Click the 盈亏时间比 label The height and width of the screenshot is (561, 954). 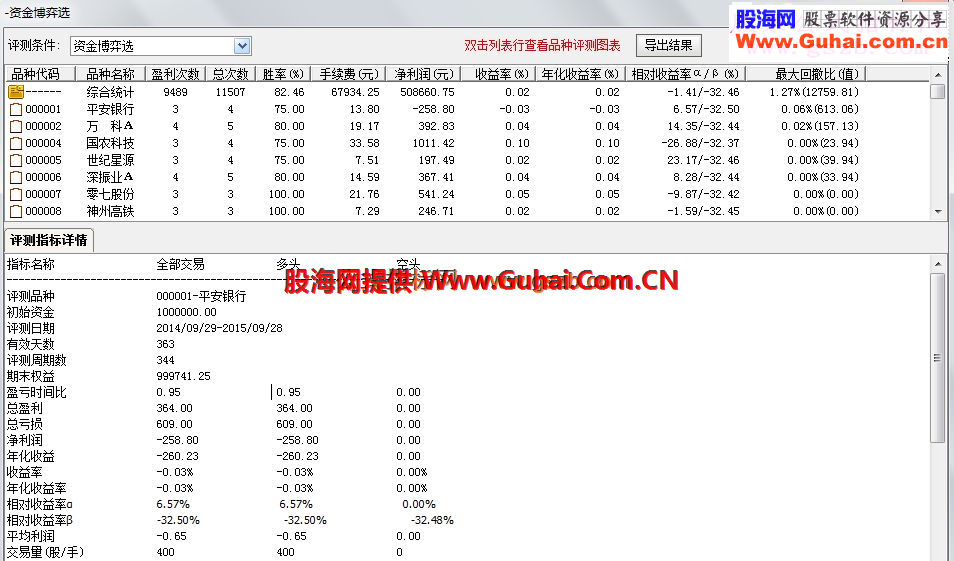click(x=37, y=392)
